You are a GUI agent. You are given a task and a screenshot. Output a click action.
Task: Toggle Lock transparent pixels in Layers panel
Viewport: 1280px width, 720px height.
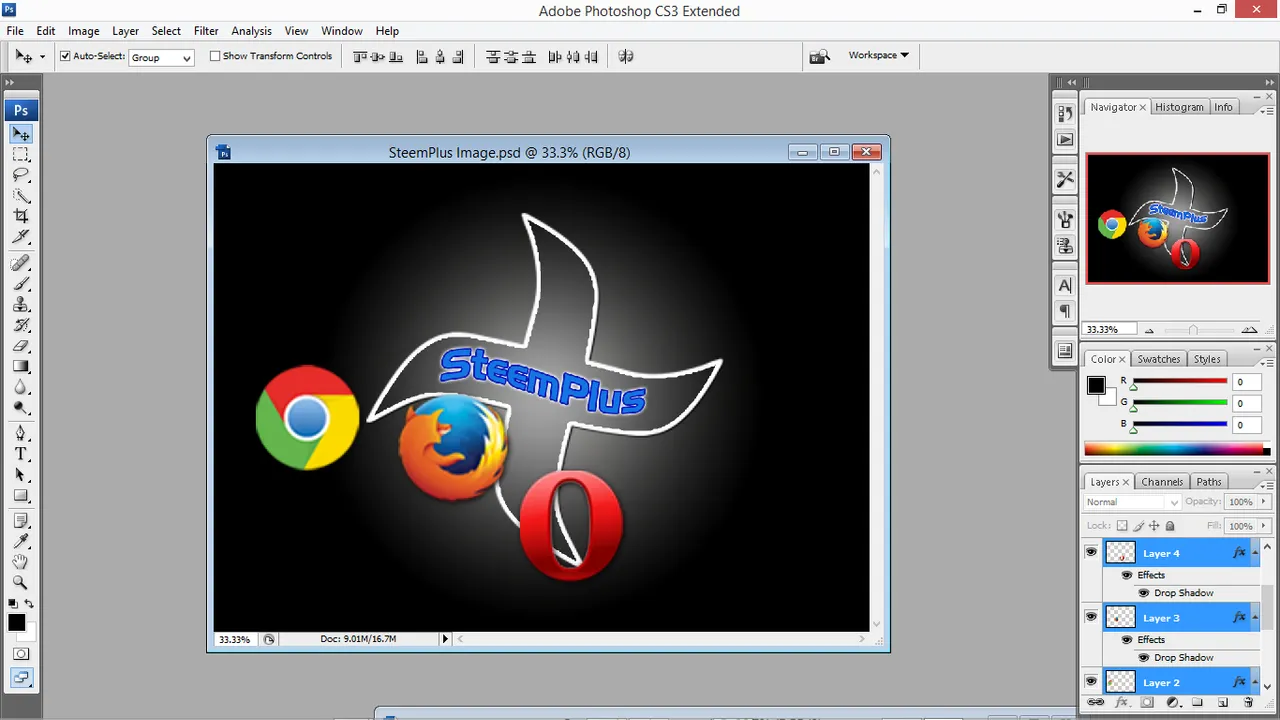pos(1122,526)
